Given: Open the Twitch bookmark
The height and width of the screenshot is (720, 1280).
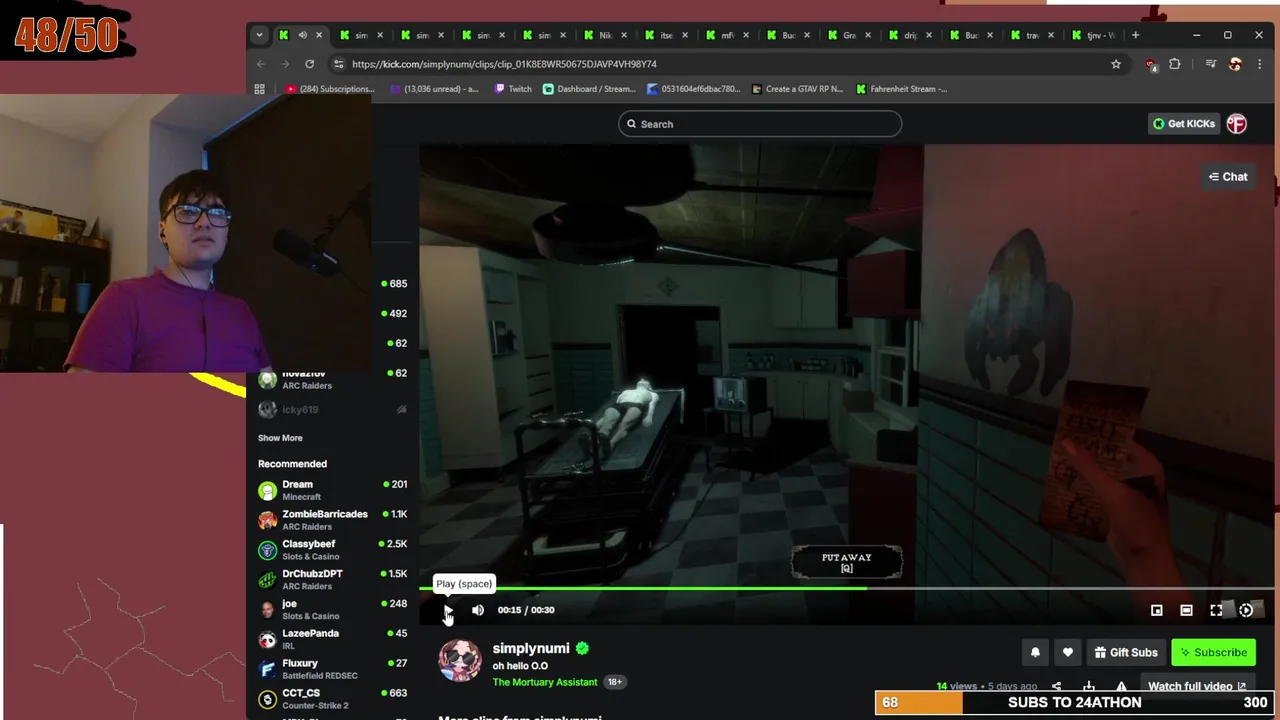Looking at the screenshot, I should (x=514, y=89).
